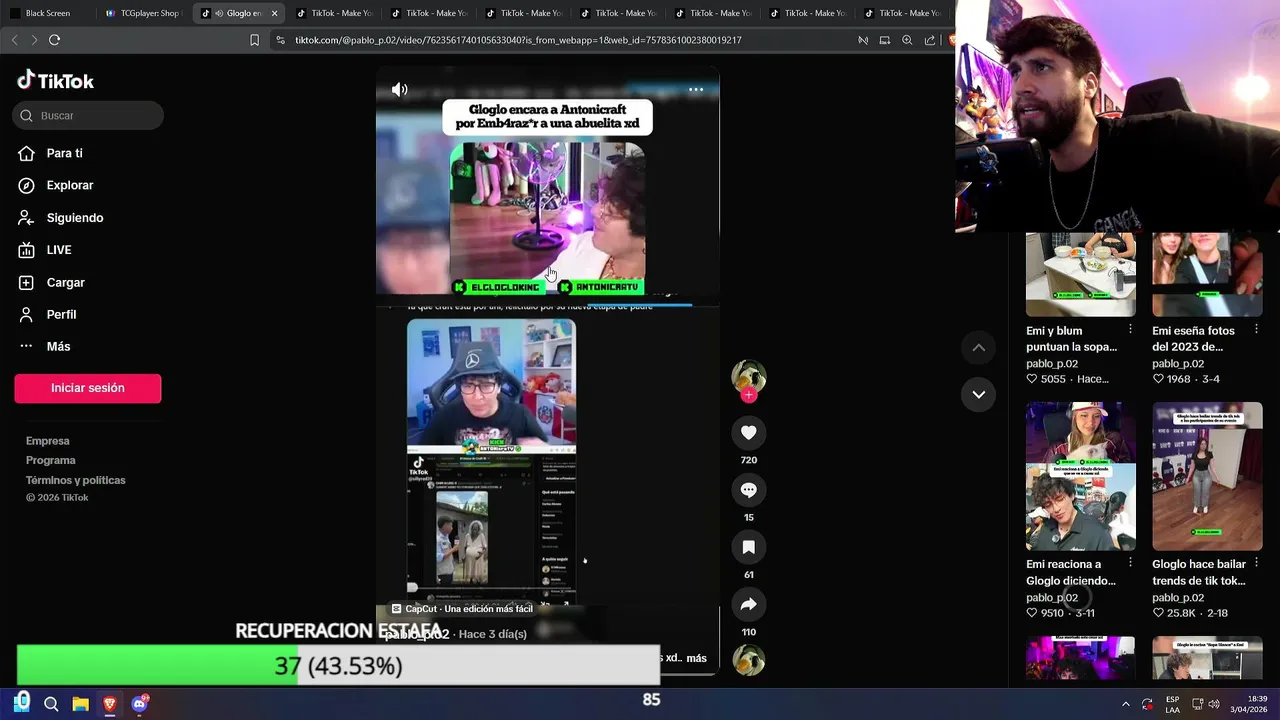
Task: Open the video's three-dot options menu
Action: coord(696,90)
